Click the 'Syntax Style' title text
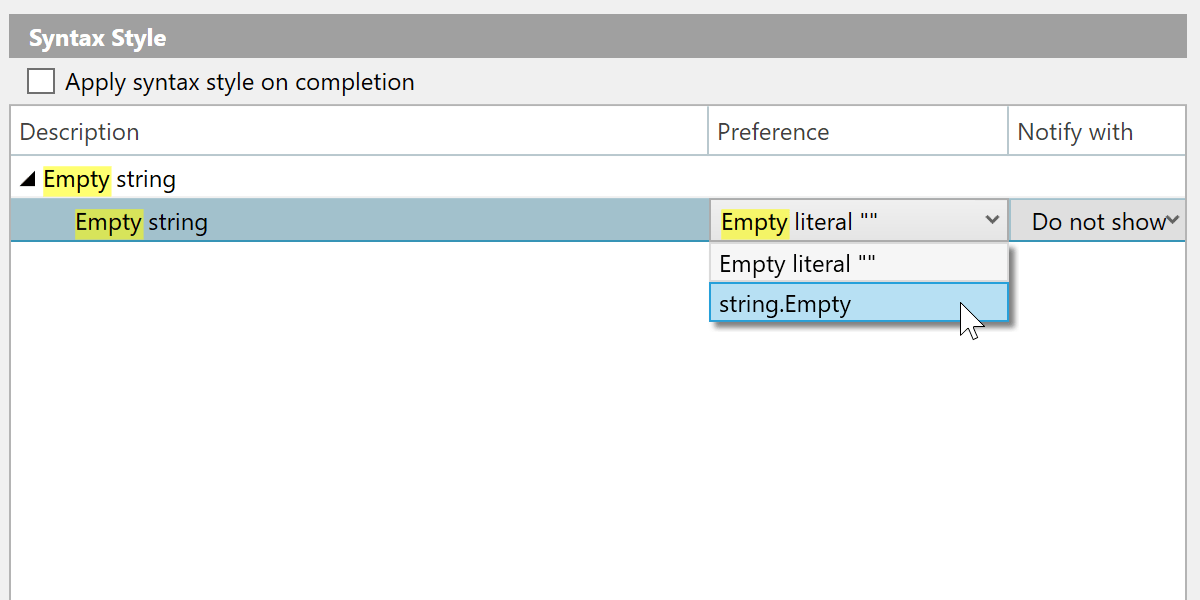1200x600 pixels. tap(97, 38)
